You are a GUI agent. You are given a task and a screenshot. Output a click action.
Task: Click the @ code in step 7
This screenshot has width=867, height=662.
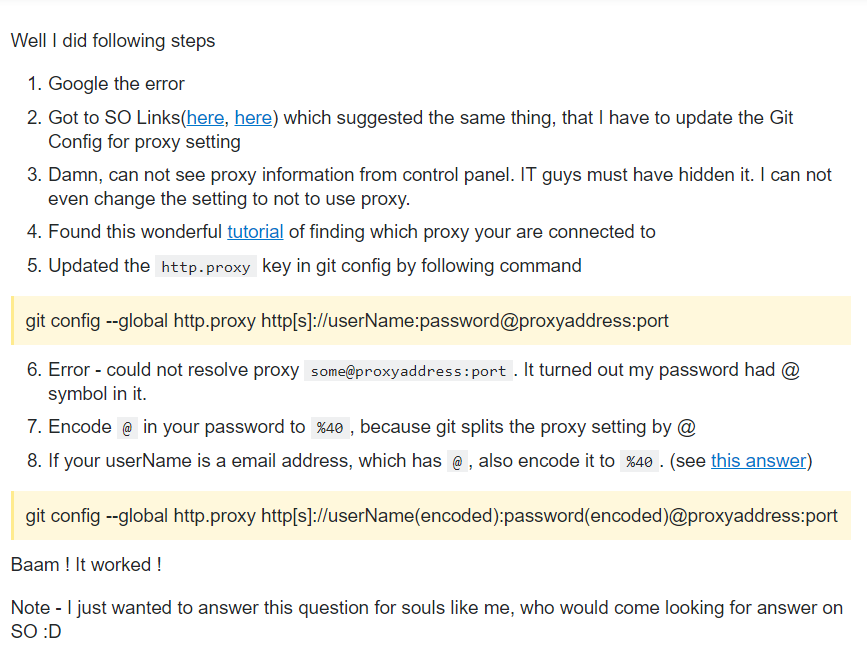coord(127,428)
